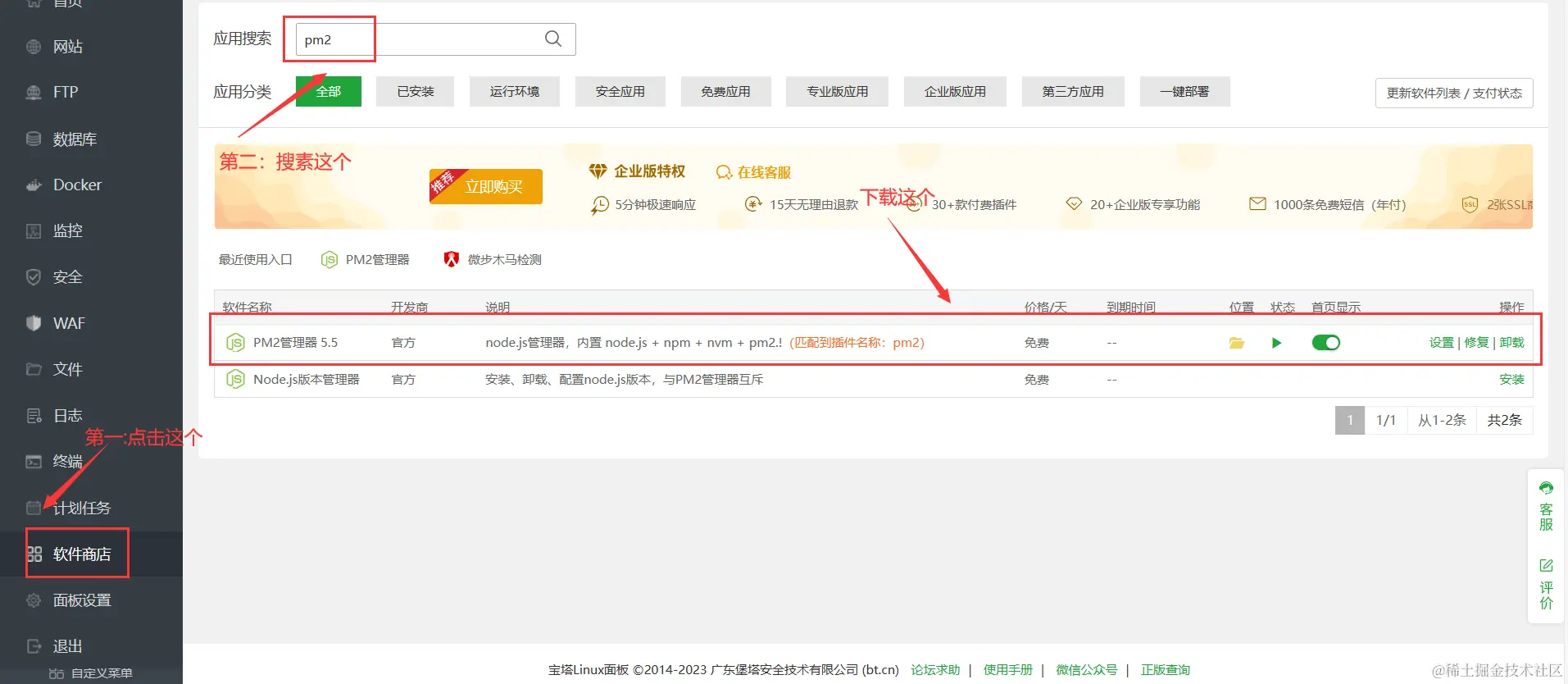Click the 企业版特权 diamond icon

pos(598,171)
